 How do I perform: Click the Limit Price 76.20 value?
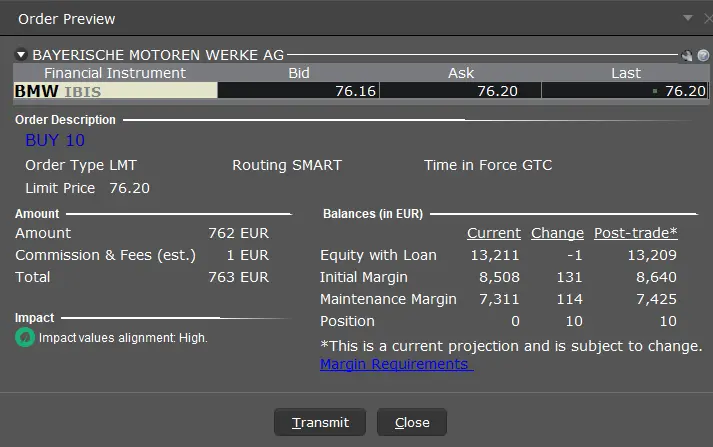[130, 188]
